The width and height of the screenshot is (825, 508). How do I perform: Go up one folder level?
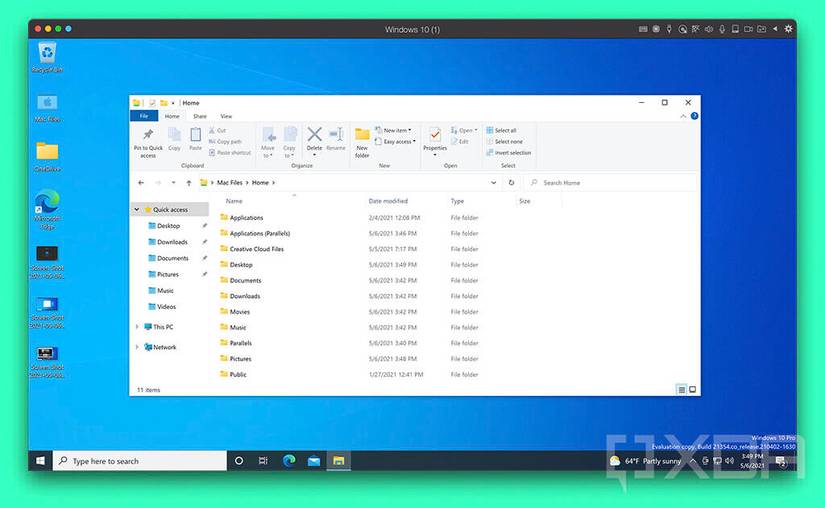tap(188, 182)
